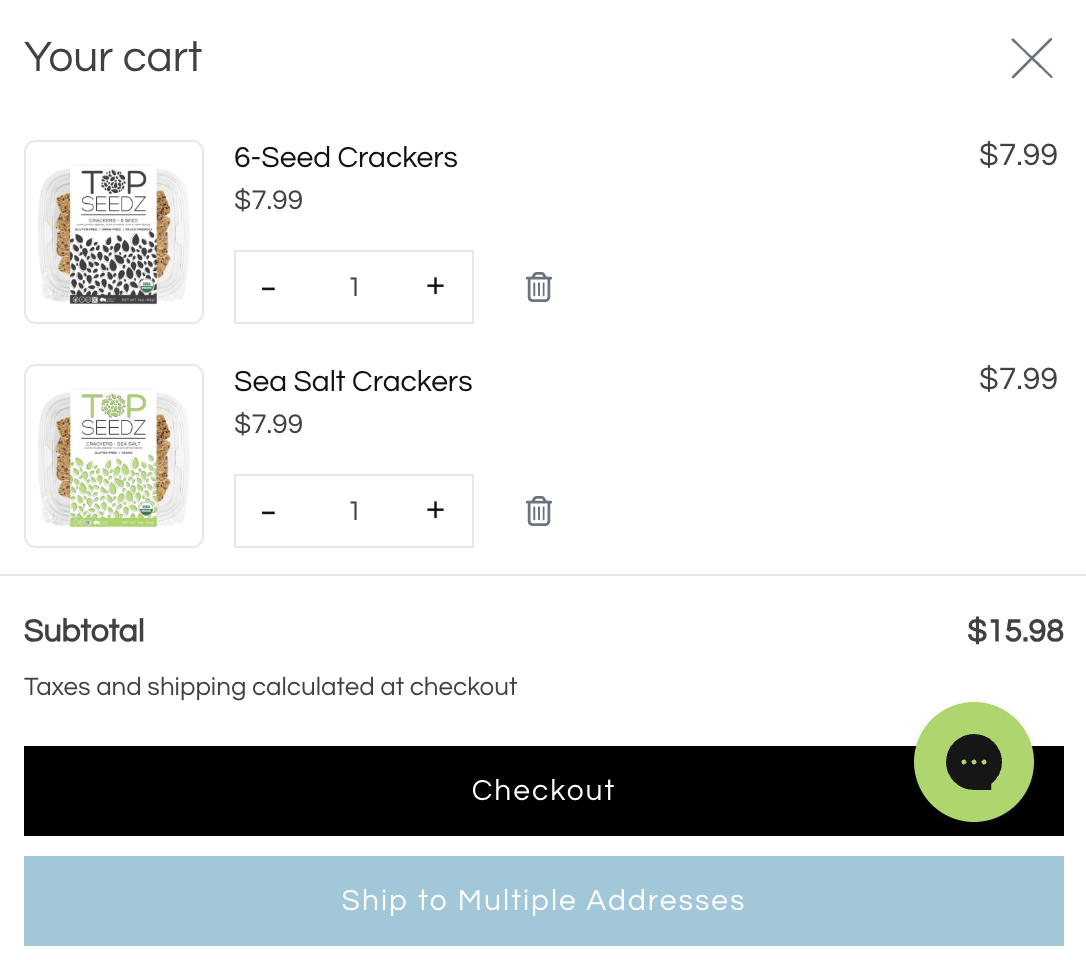Screen dimensions: 1086x960
Task: Delete 6-Seed Crackers with trash icon
Action: tap(539, 287)
